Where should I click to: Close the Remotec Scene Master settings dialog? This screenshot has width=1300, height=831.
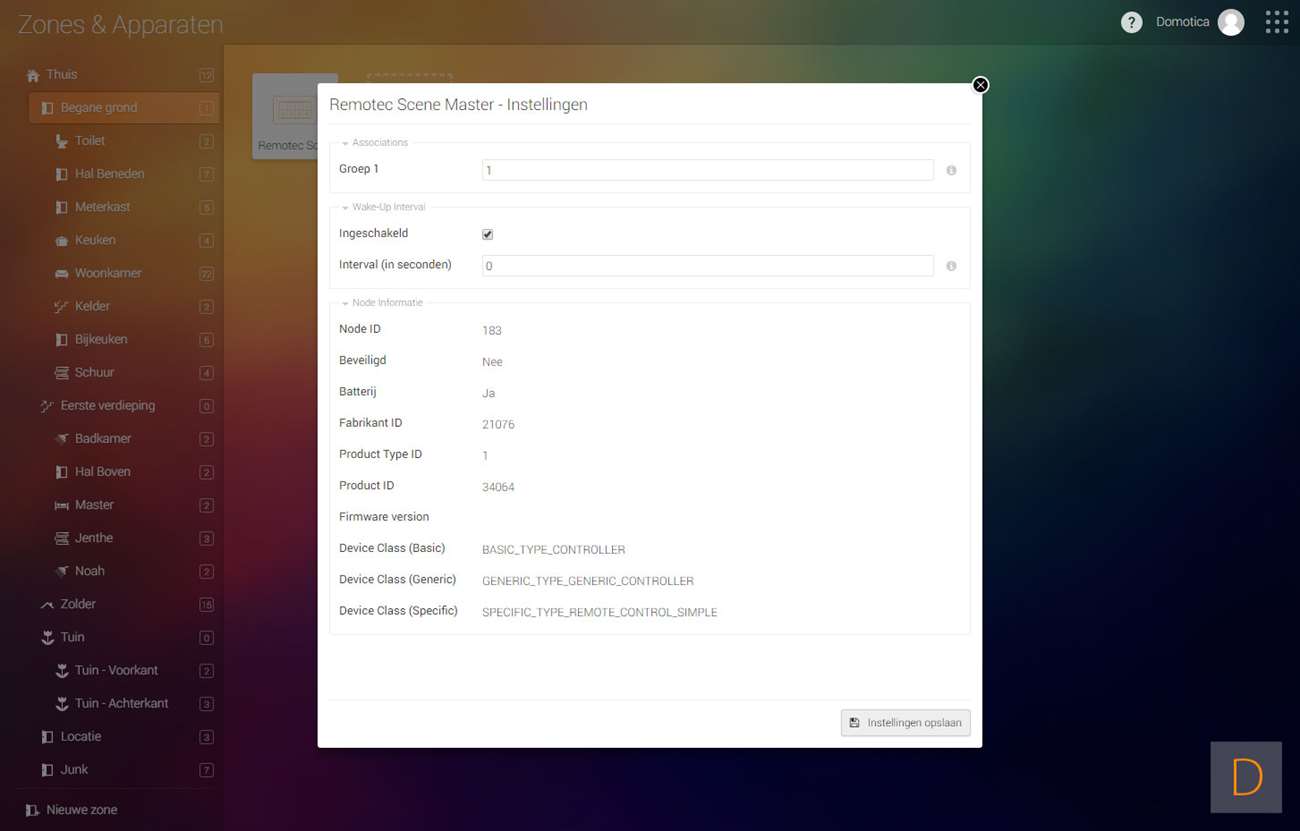pos(980,85)
